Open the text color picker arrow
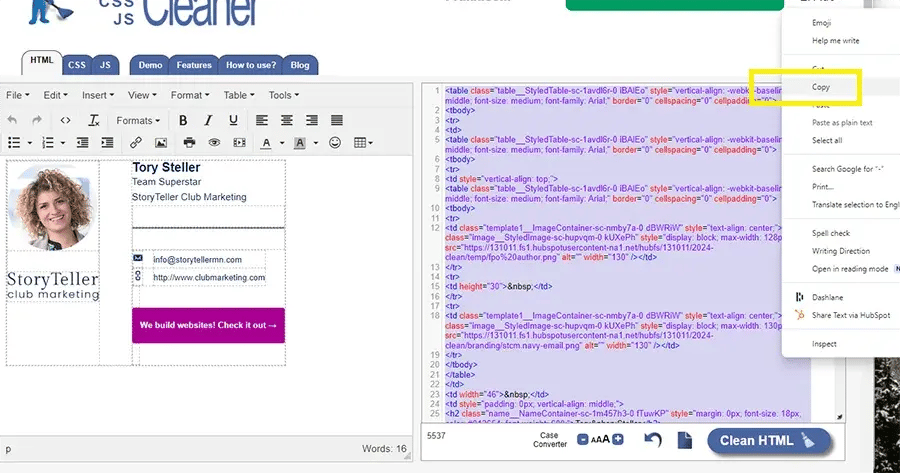The image size is (900, 473). [283, 143]
